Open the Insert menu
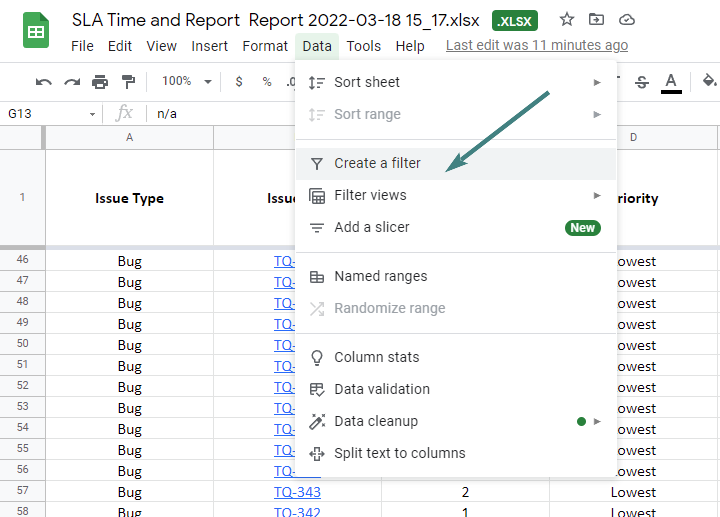This screenshot has height=517, width=720. coord(209,46)
